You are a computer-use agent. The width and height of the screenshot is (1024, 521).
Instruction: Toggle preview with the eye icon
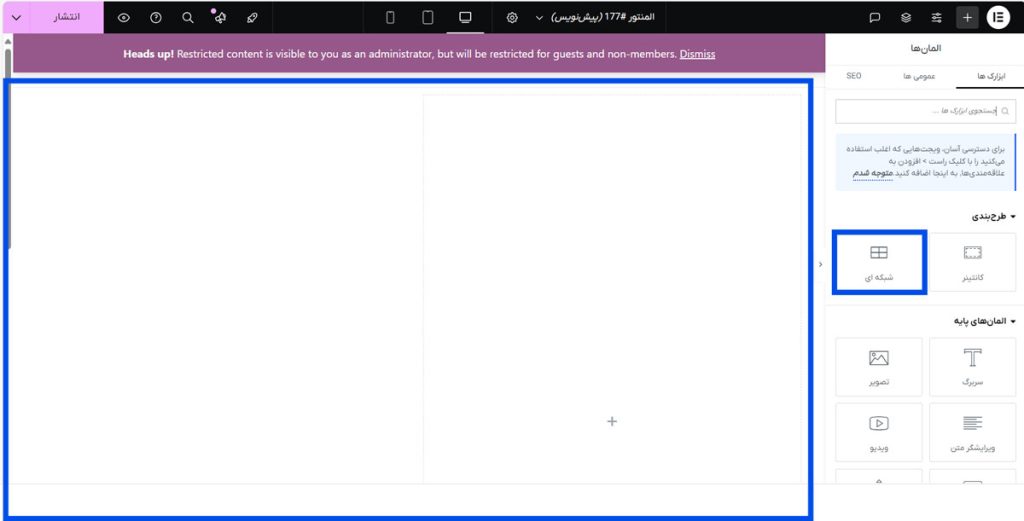(x=124, y=17)
